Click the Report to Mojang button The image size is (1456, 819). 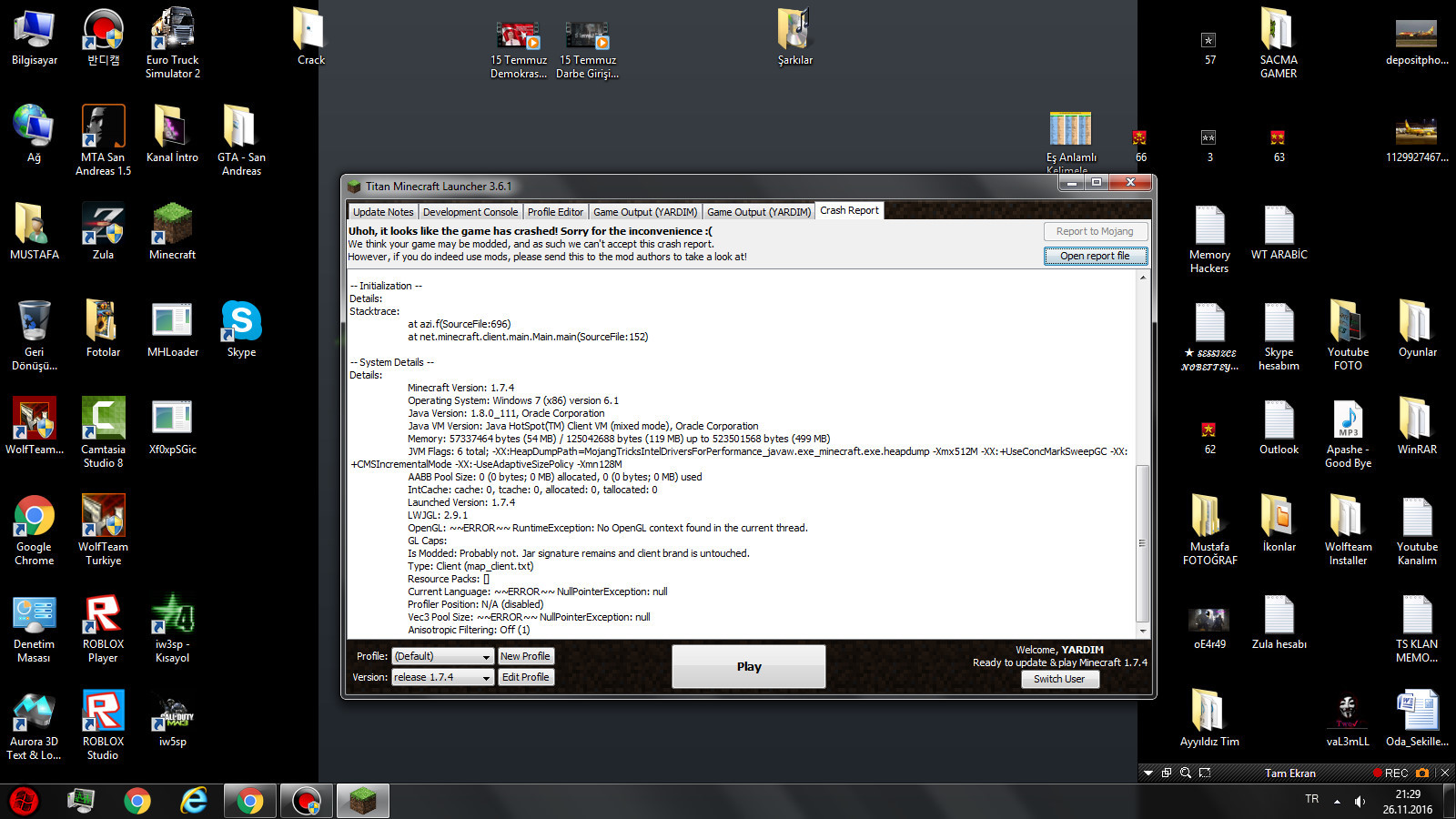[x=1095, y=231]
